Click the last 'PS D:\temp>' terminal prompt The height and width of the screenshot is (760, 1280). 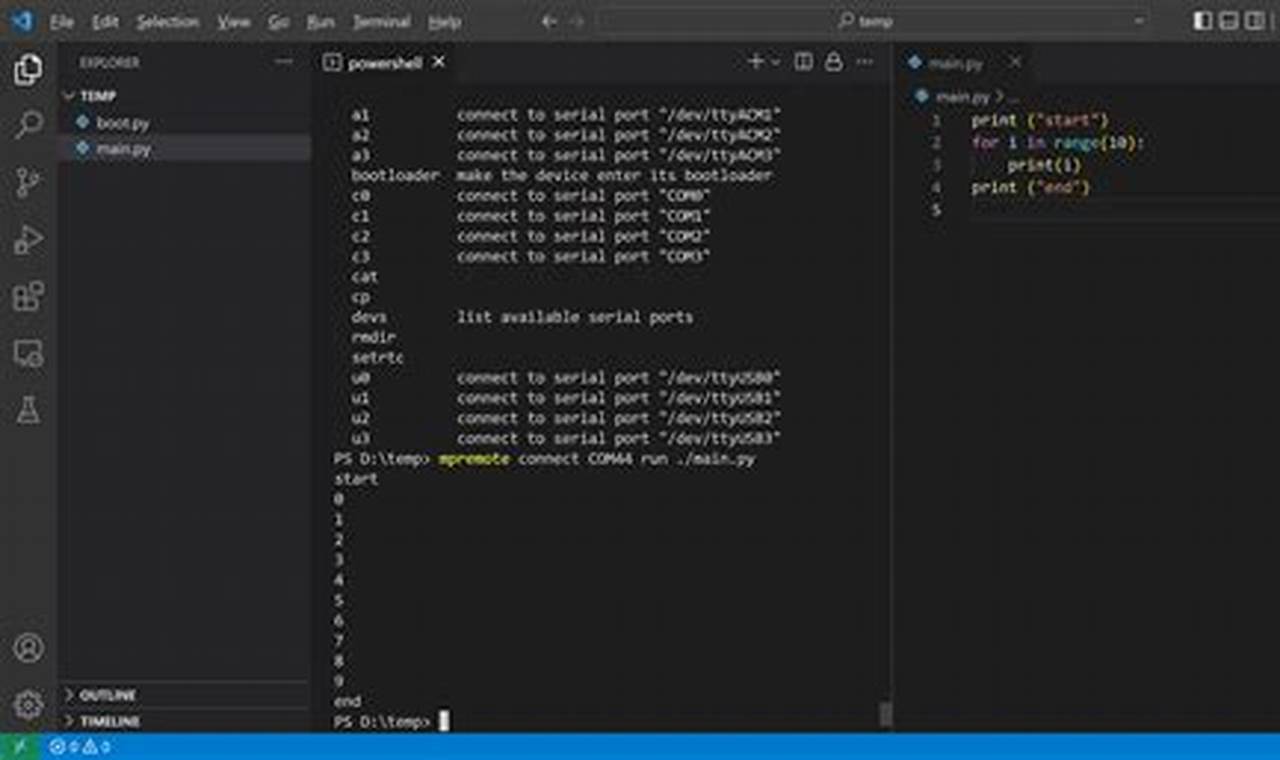382,721
